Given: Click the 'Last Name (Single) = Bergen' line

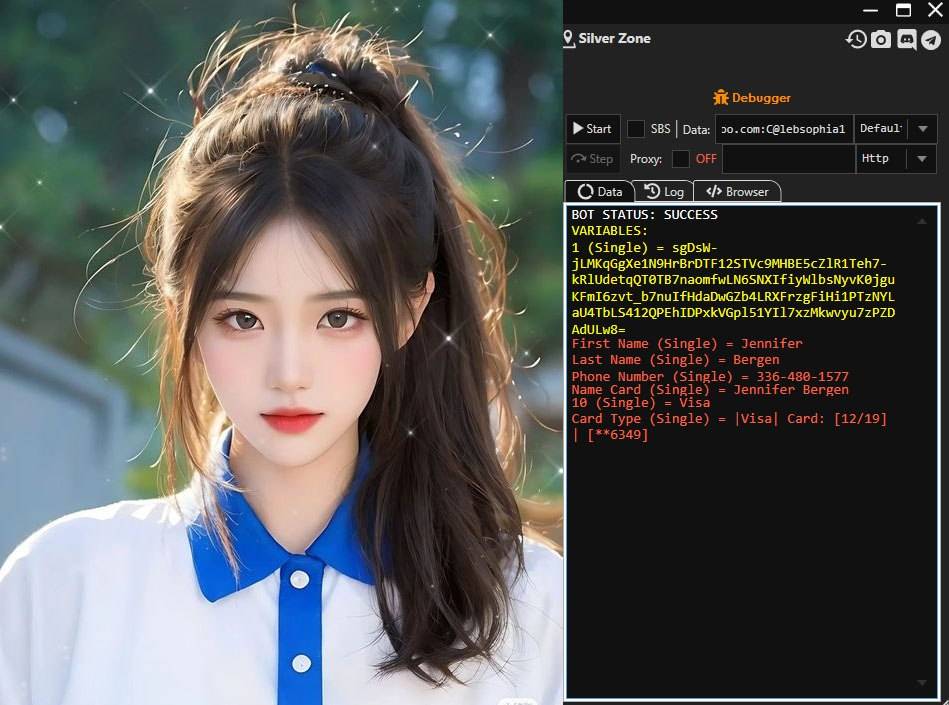Looking at the screenshot, I should click(x=675, y=360).
